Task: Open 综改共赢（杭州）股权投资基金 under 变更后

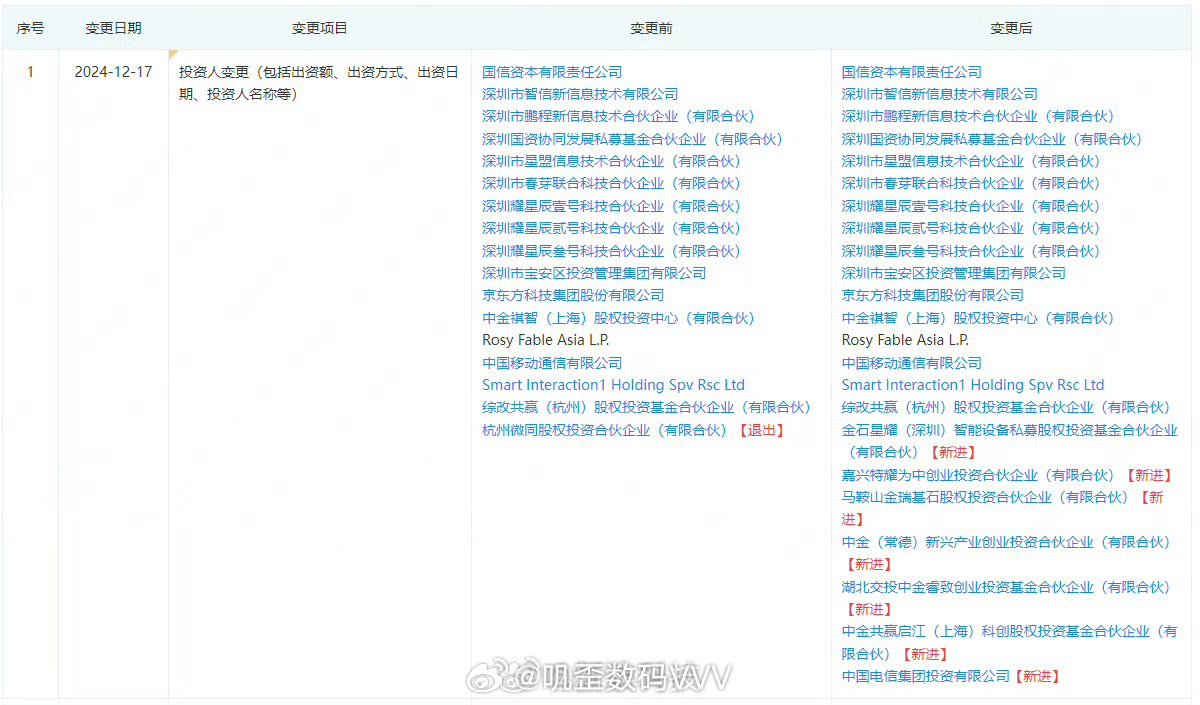Action: [x=1006, y=407]
